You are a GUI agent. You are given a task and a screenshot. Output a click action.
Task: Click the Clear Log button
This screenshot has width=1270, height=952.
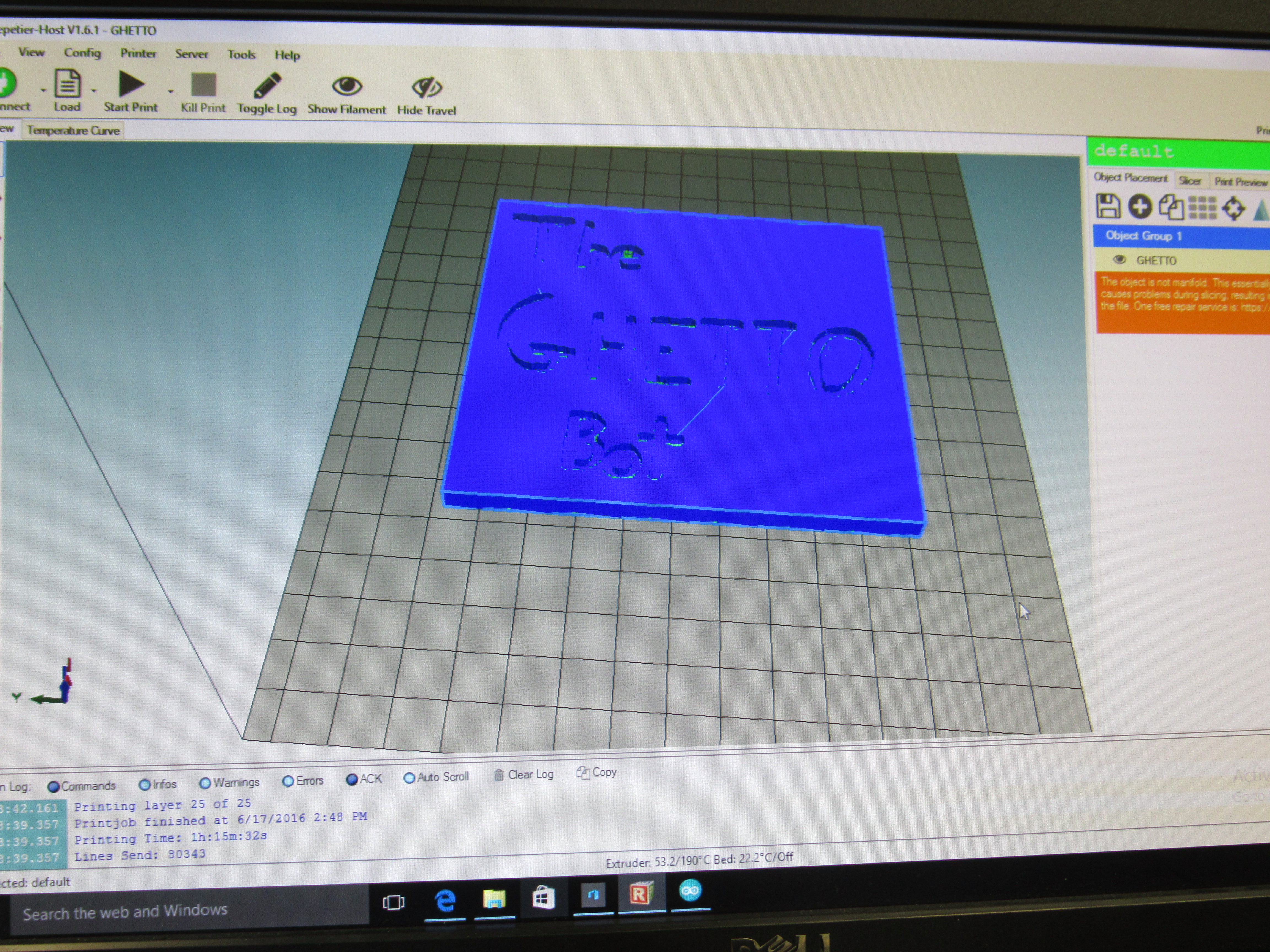[x=524, y=775]
